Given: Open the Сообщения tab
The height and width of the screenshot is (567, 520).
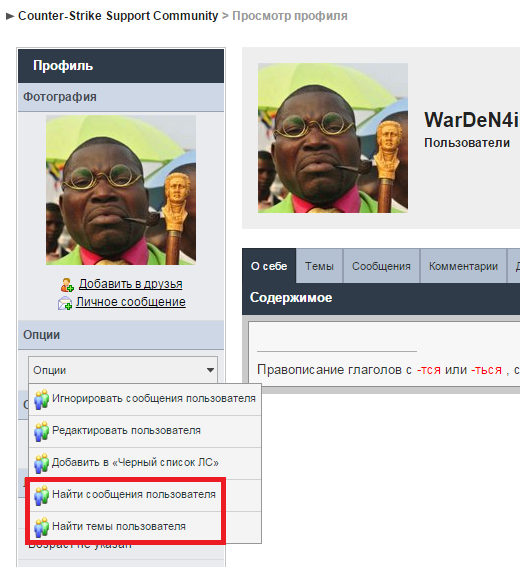Looking at the screenshot, I should [381, 266].
